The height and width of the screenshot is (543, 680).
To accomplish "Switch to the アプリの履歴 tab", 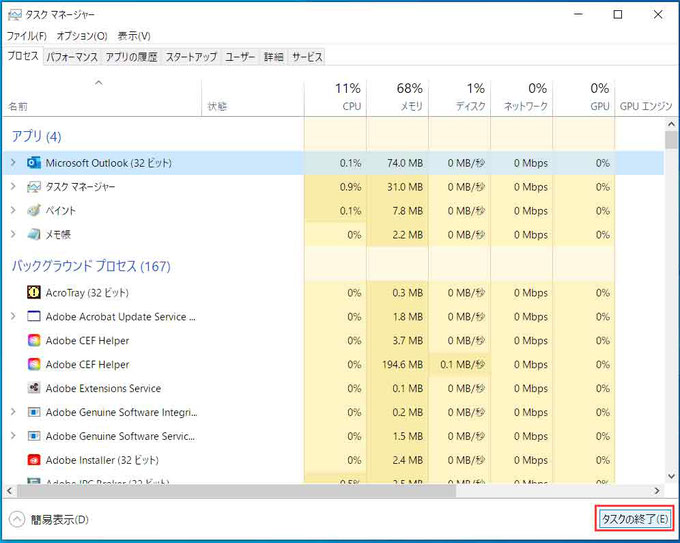I will point(131,57).
